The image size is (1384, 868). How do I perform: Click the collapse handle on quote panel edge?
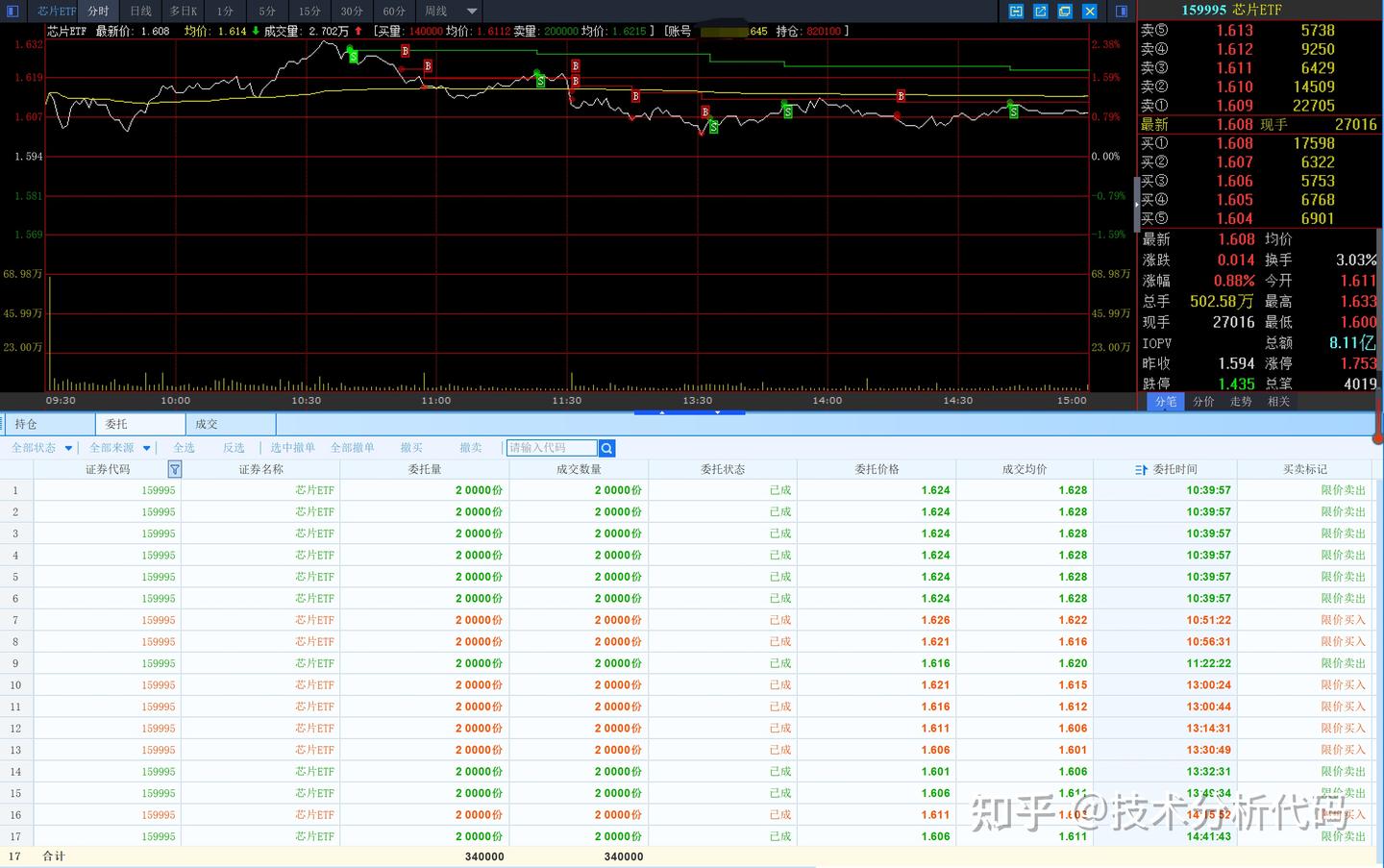(1137, 203)
